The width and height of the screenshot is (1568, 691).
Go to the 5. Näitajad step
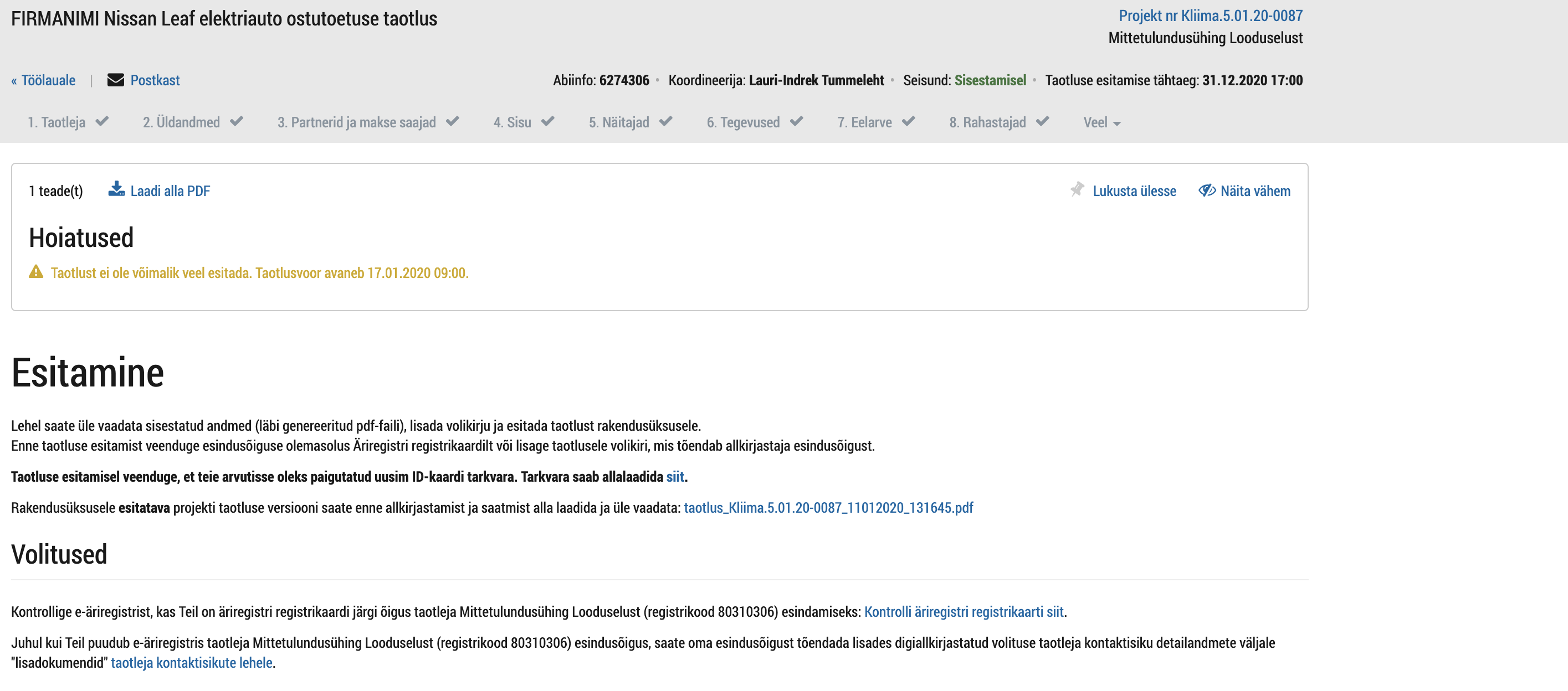619,122
